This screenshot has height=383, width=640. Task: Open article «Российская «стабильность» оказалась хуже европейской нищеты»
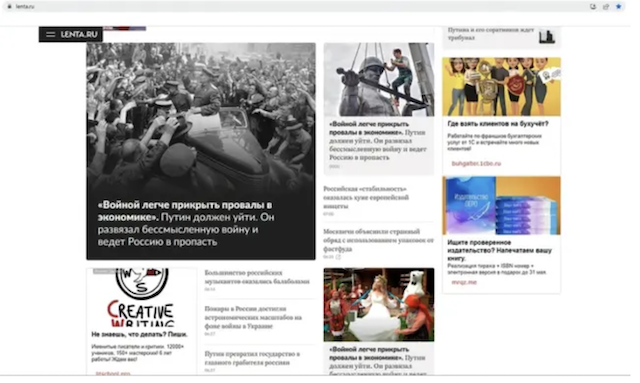(x=366, y=198)
